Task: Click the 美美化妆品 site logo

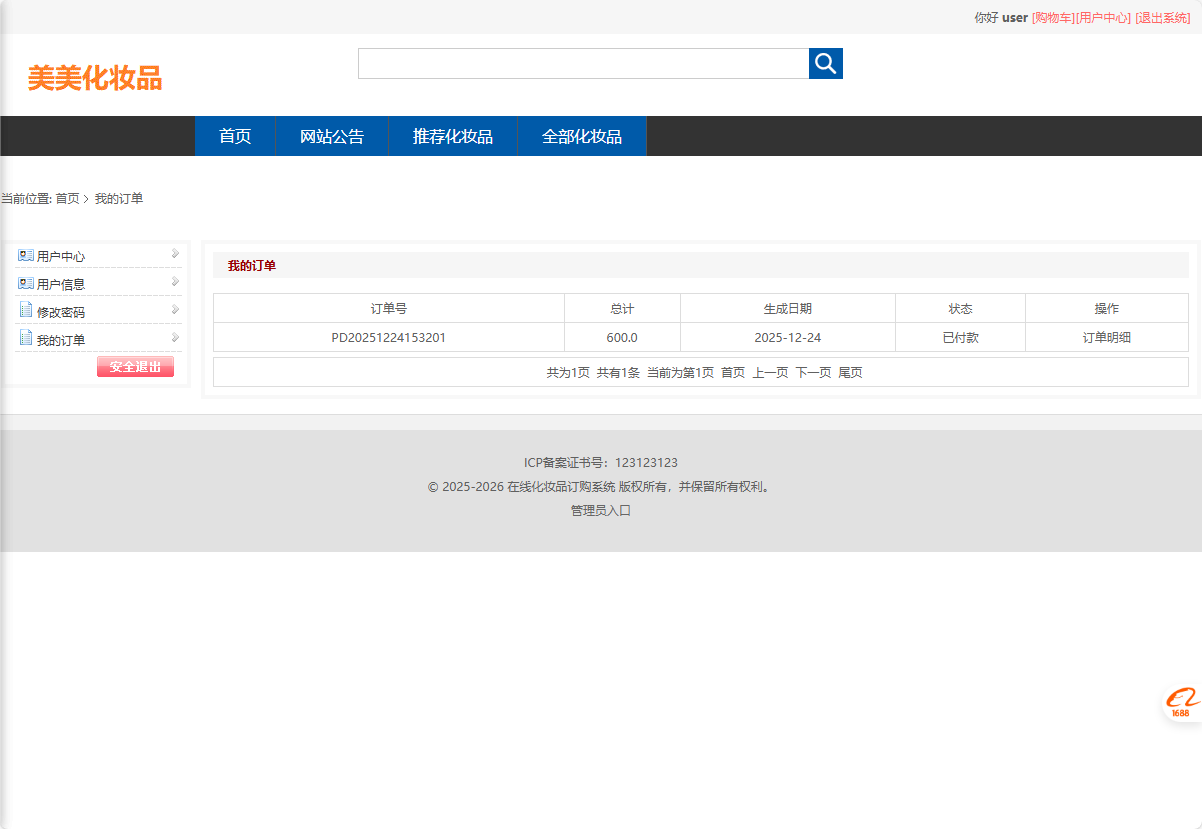Action: (x=96, y=79)
